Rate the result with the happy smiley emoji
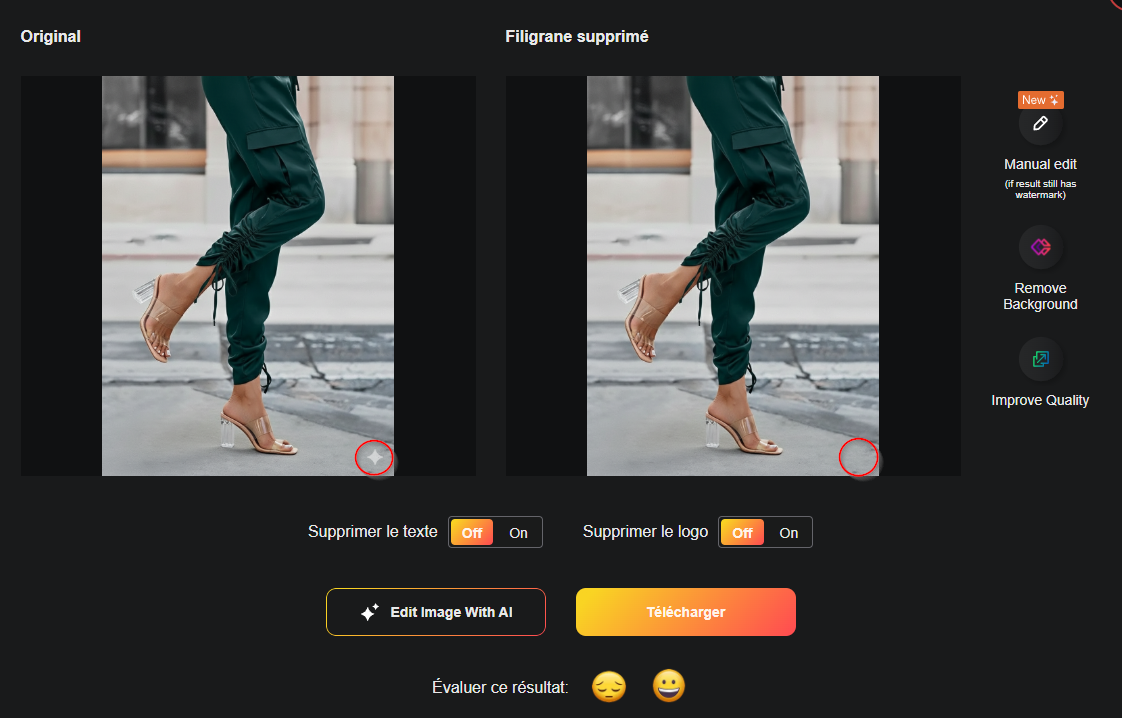The height and width of the screenshot is (718, 1122). point(668,687)
